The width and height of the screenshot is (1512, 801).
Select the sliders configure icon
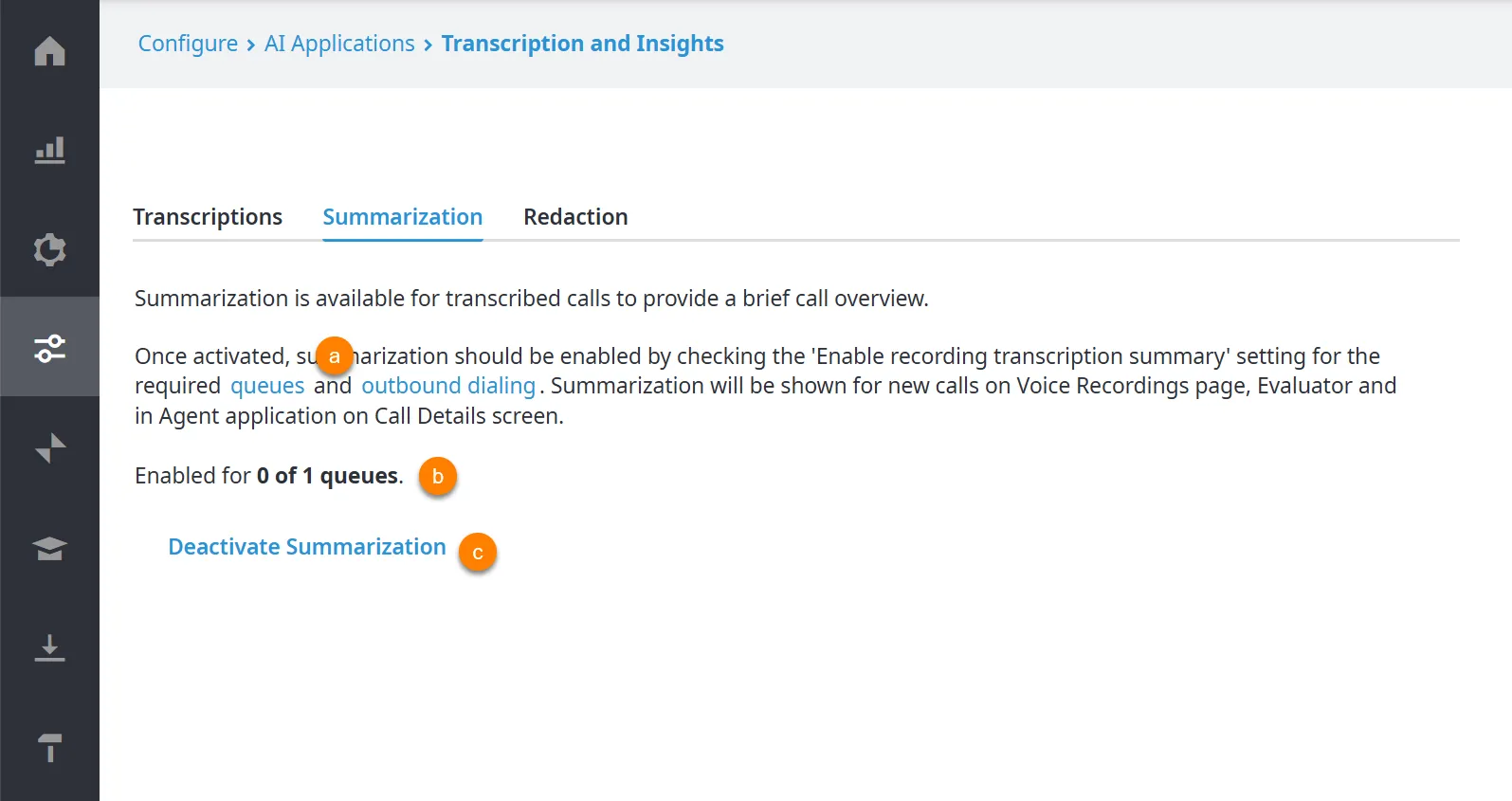click(49, 348)
